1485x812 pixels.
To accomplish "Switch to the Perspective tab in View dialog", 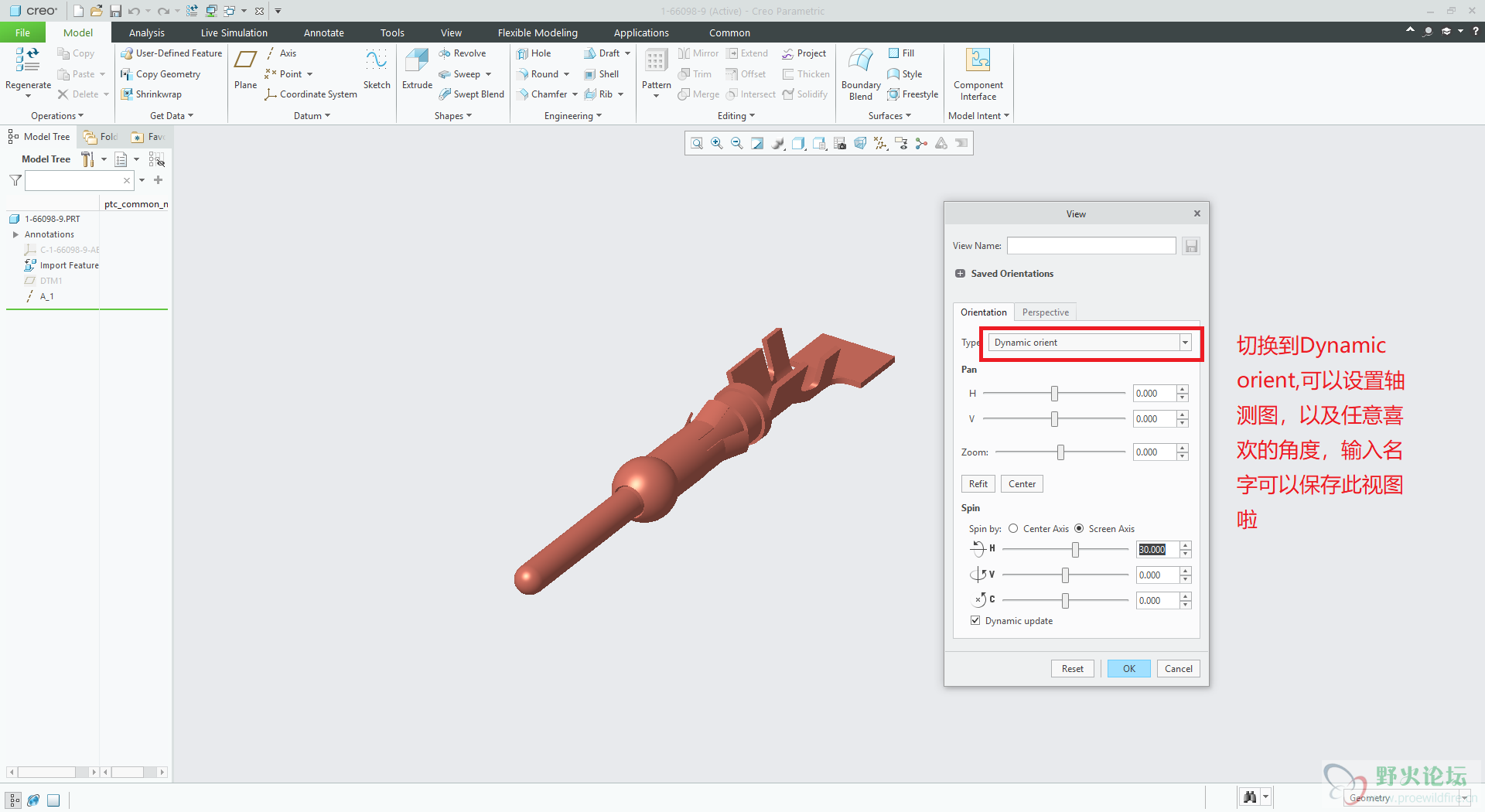I will [x=1046, y=312].
